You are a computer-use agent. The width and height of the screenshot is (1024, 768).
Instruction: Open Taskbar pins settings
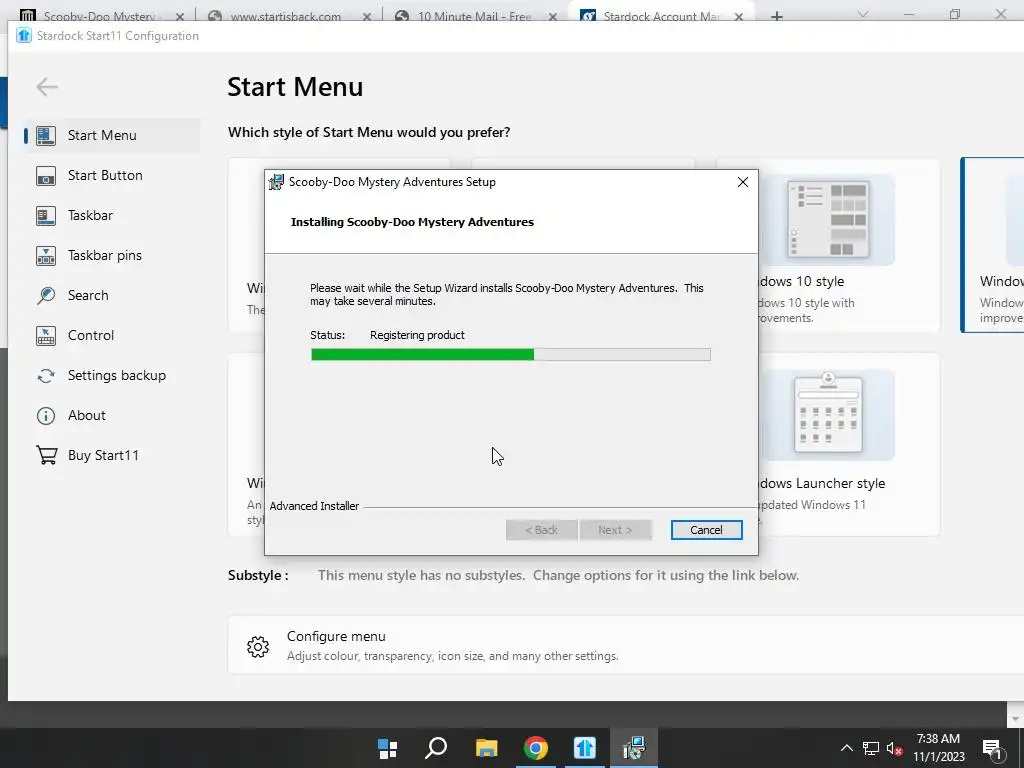pyautogui.click(x=104, y=255)
